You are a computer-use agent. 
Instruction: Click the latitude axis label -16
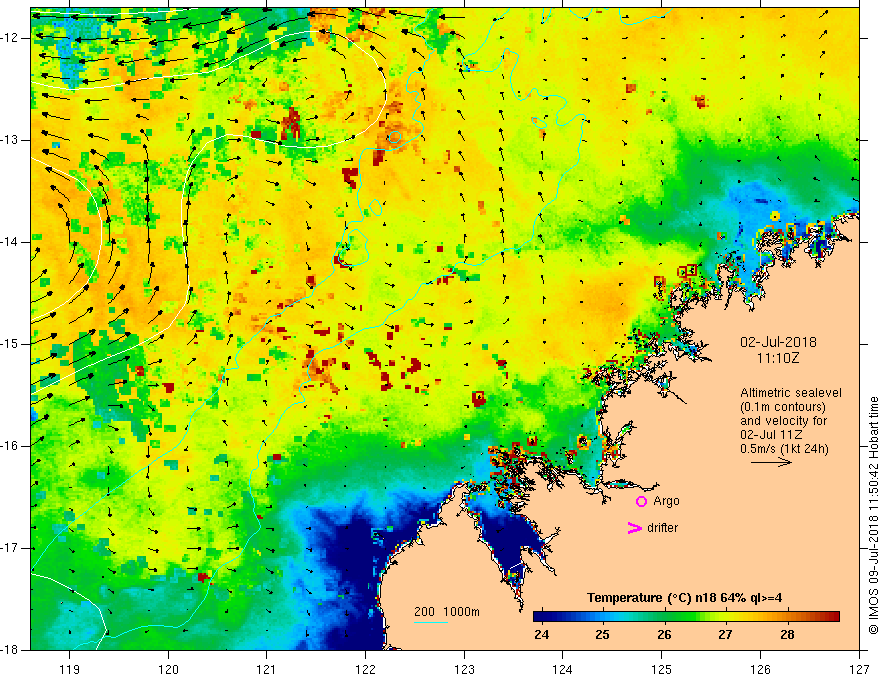tap(11, 446)
